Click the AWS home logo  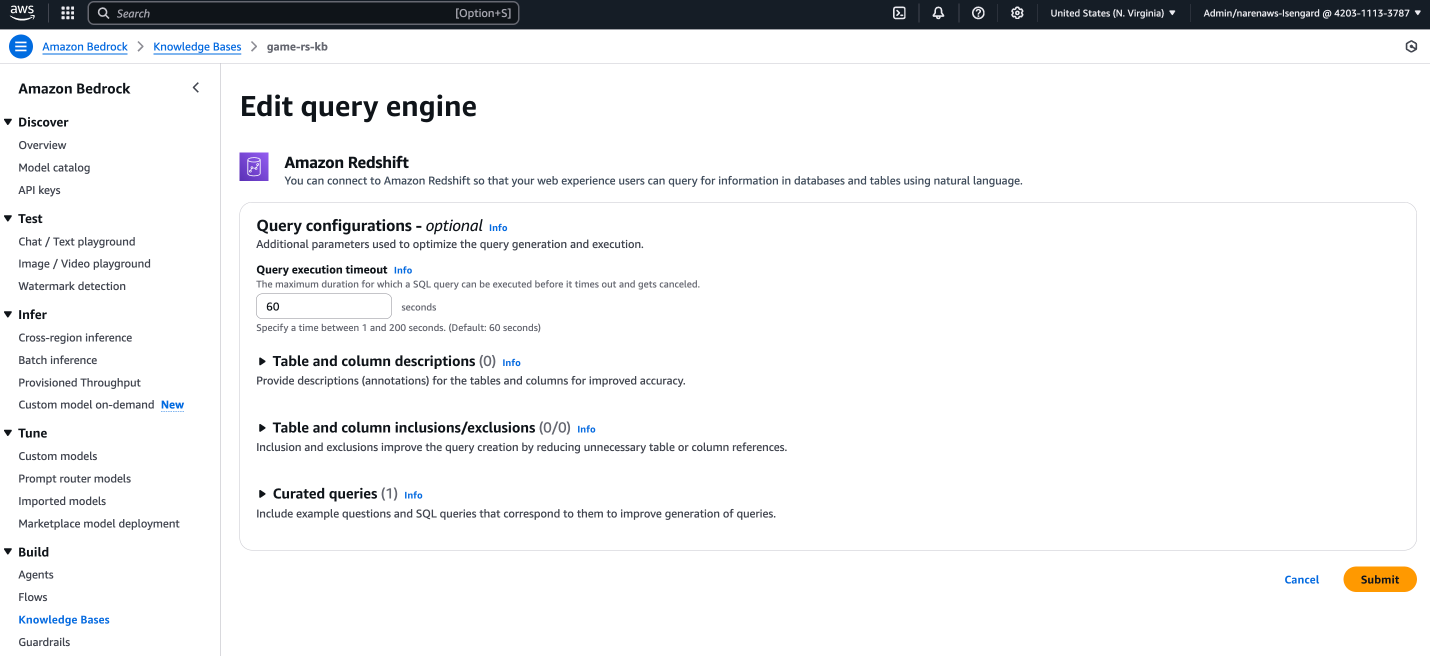(x=21, y=12)
